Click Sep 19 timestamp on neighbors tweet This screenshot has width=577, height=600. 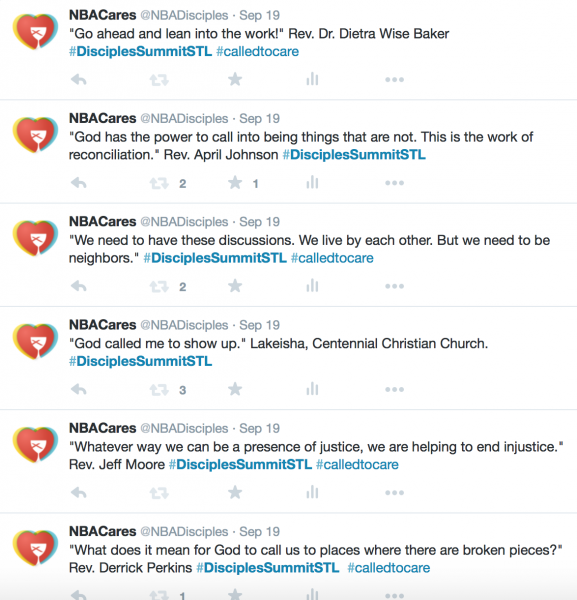259,222
